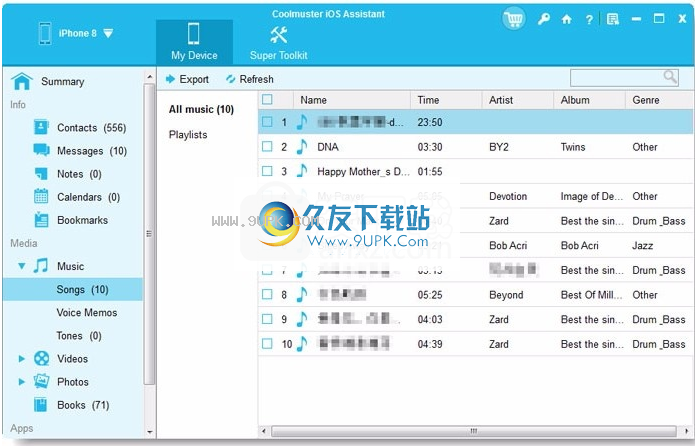Open help question mark icon

coord(589,19)
